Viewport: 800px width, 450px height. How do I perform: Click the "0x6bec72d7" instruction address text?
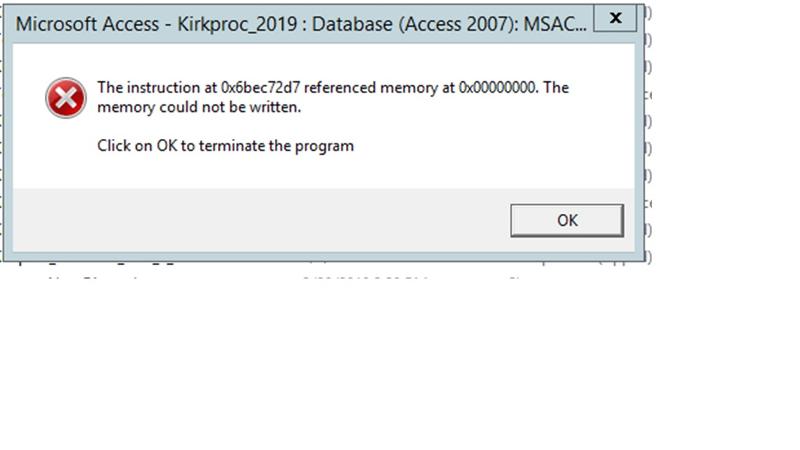260,87
